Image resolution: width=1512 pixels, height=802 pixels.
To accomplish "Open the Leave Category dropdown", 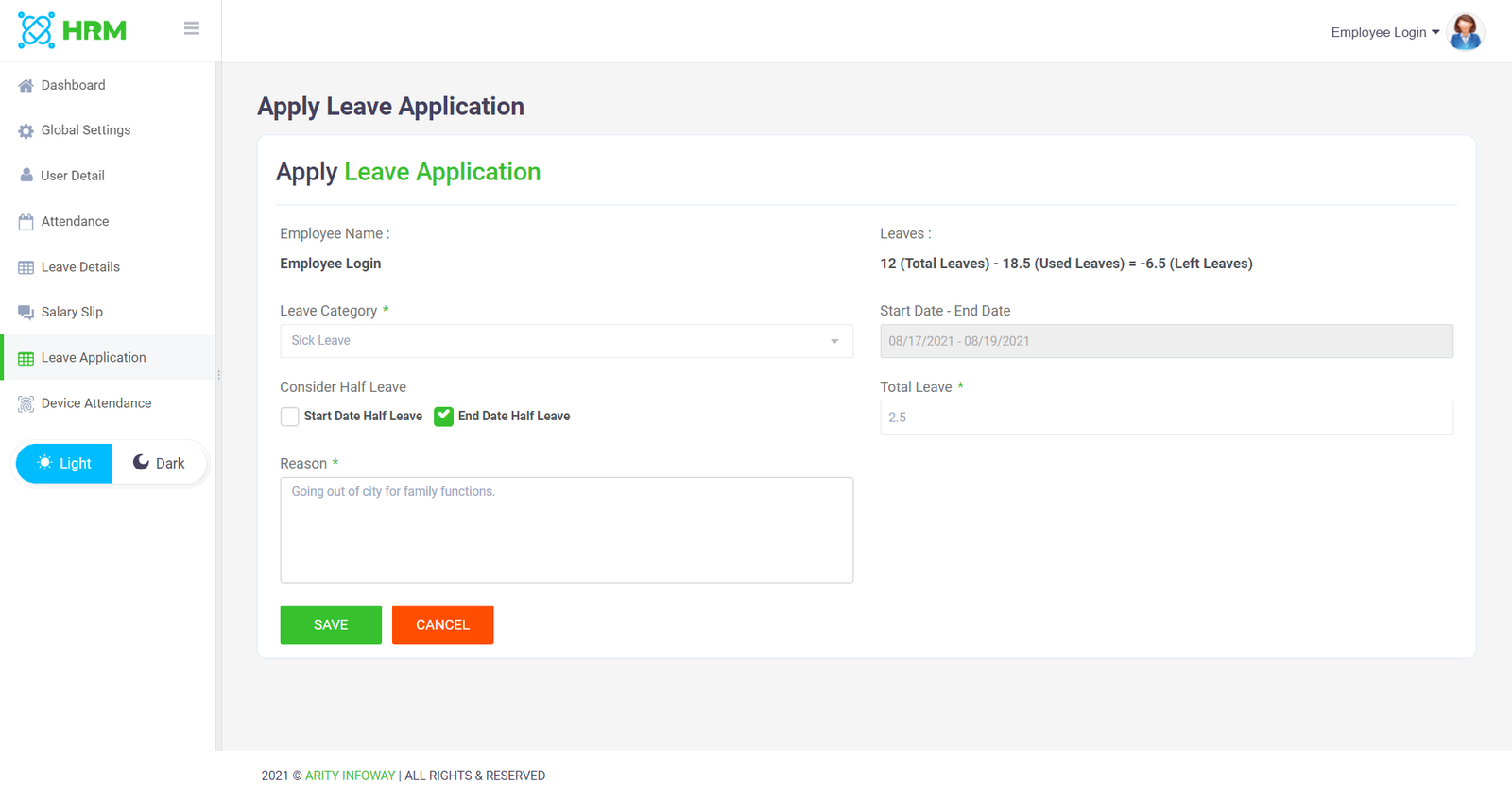I will [x=566, y=341].
